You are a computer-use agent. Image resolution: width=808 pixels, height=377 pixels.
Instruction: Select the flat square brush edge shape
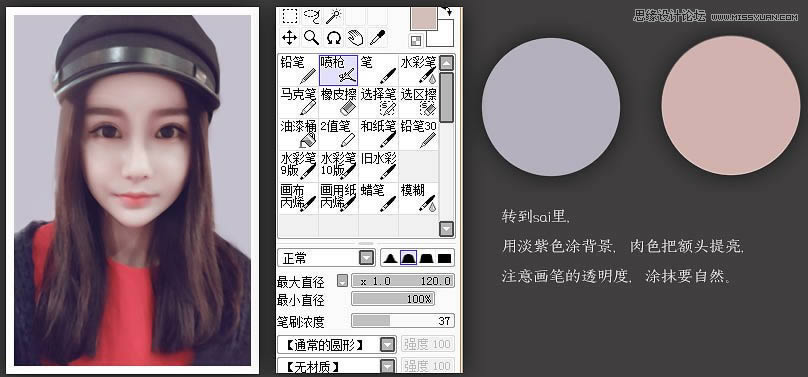click(445, 258)
